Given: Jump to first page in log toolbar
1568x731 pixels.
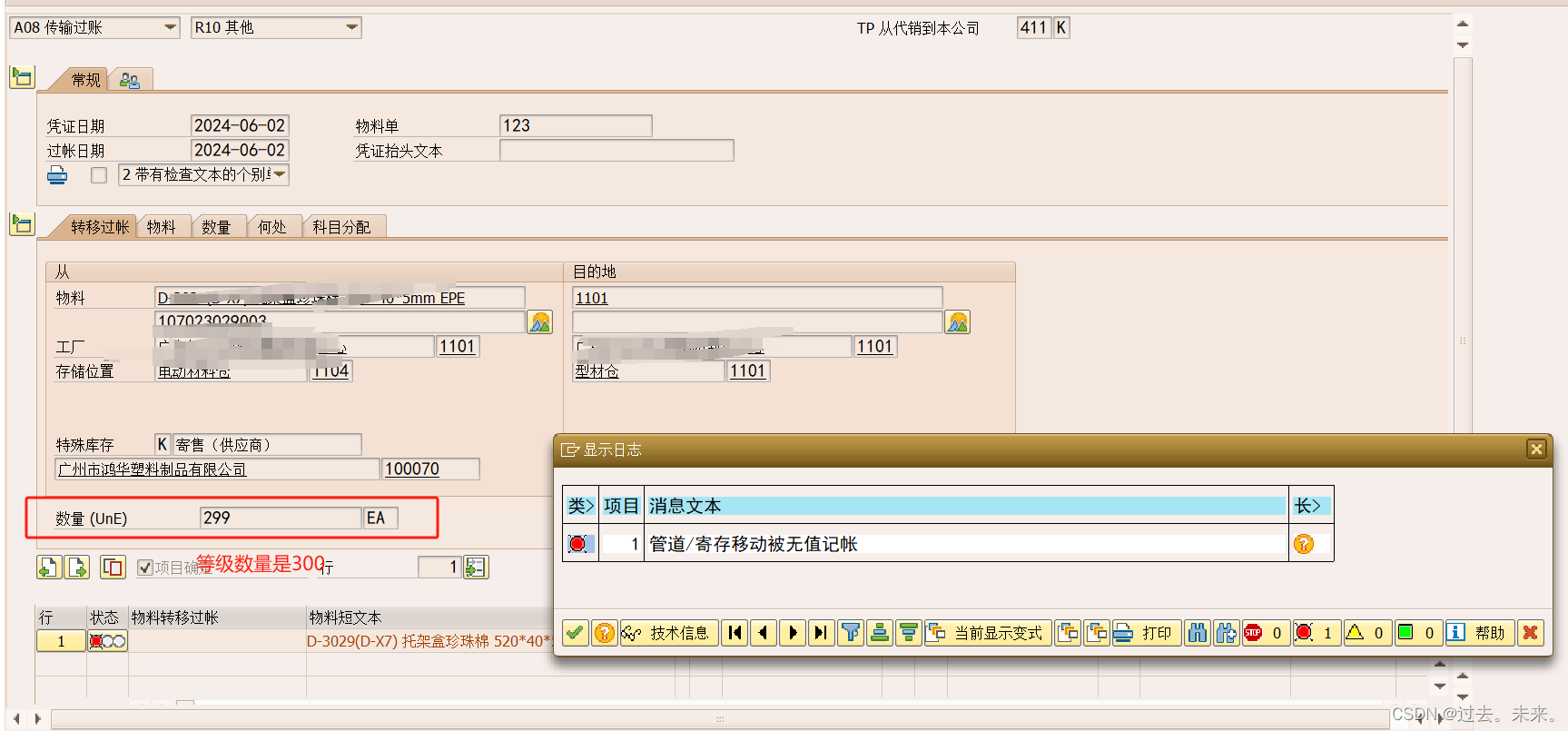Looking at the screenshot, I should [x=735, y=633].
